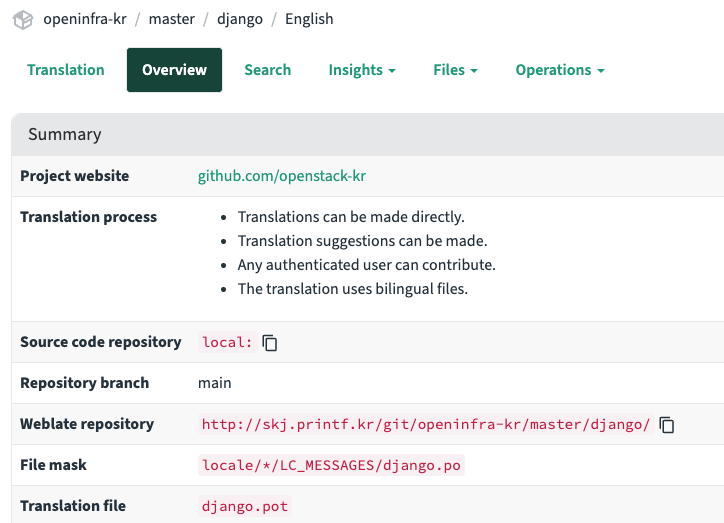Select the locale/*/LC_MESSAGES/django.po file mask
This screenshot has width=724, height=523.
(331, 465)
